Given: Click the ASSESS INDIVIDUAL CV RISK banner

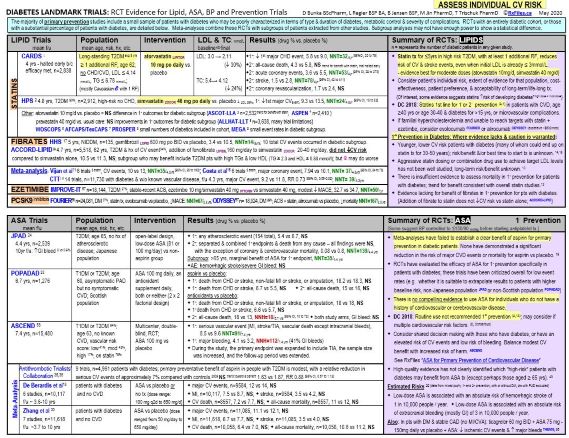Looking at the screenshot, I should click(x=490, y=5).
